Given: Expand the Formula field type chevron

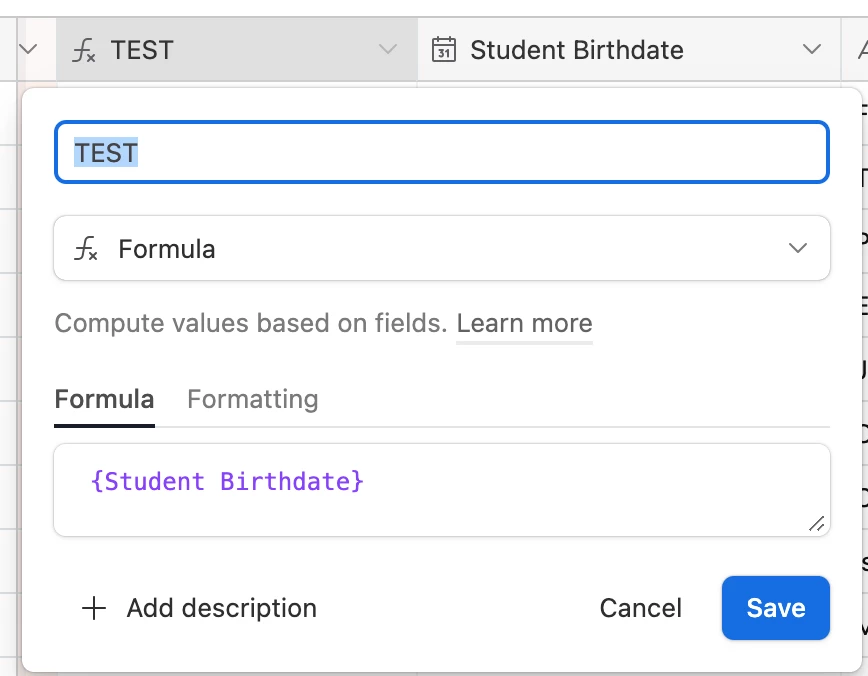Looking at the screenshot, I should click(797, 249).
